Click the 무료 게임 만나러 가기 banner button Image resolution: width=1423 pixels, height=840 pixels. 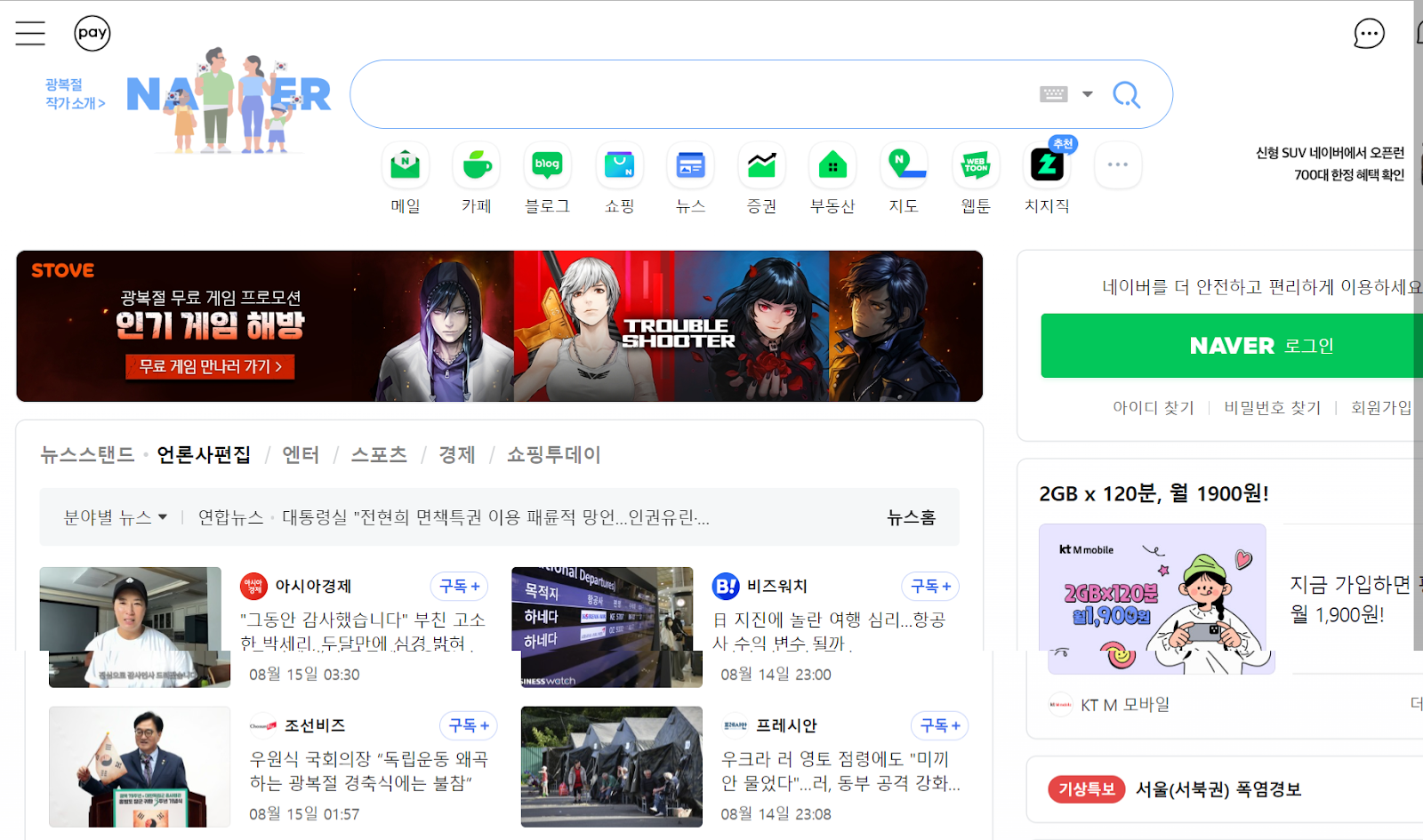(x=210, y=366)
